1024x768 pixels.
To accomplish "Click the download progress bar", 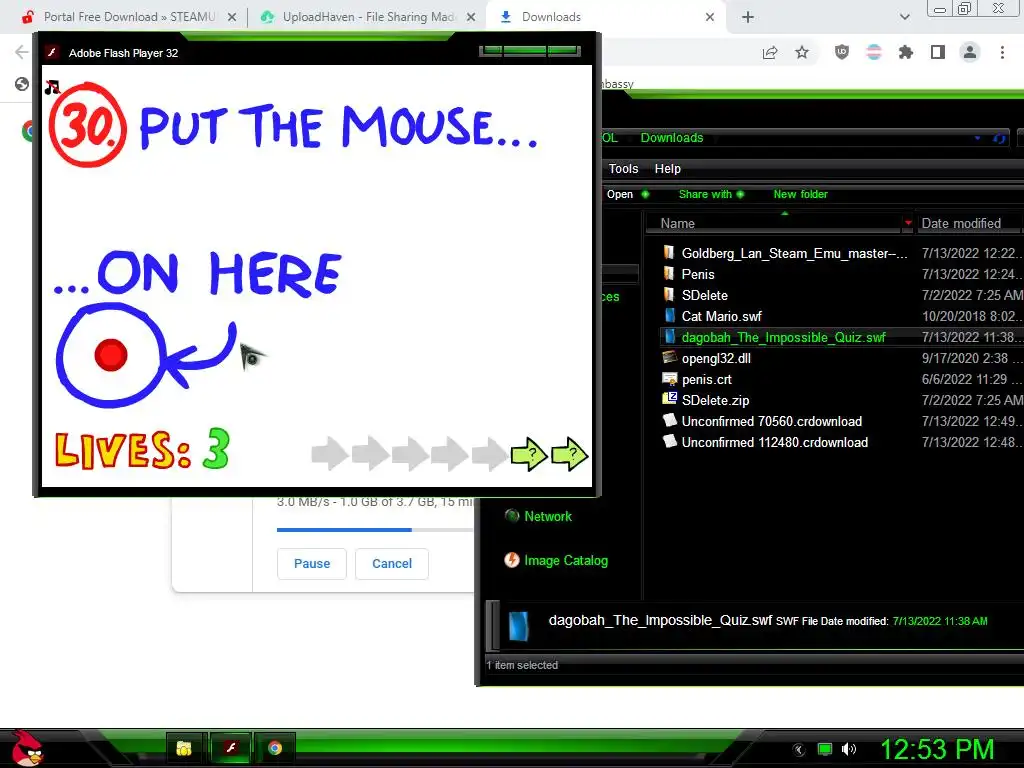I will pyautogui.click(x=375, y=530).
